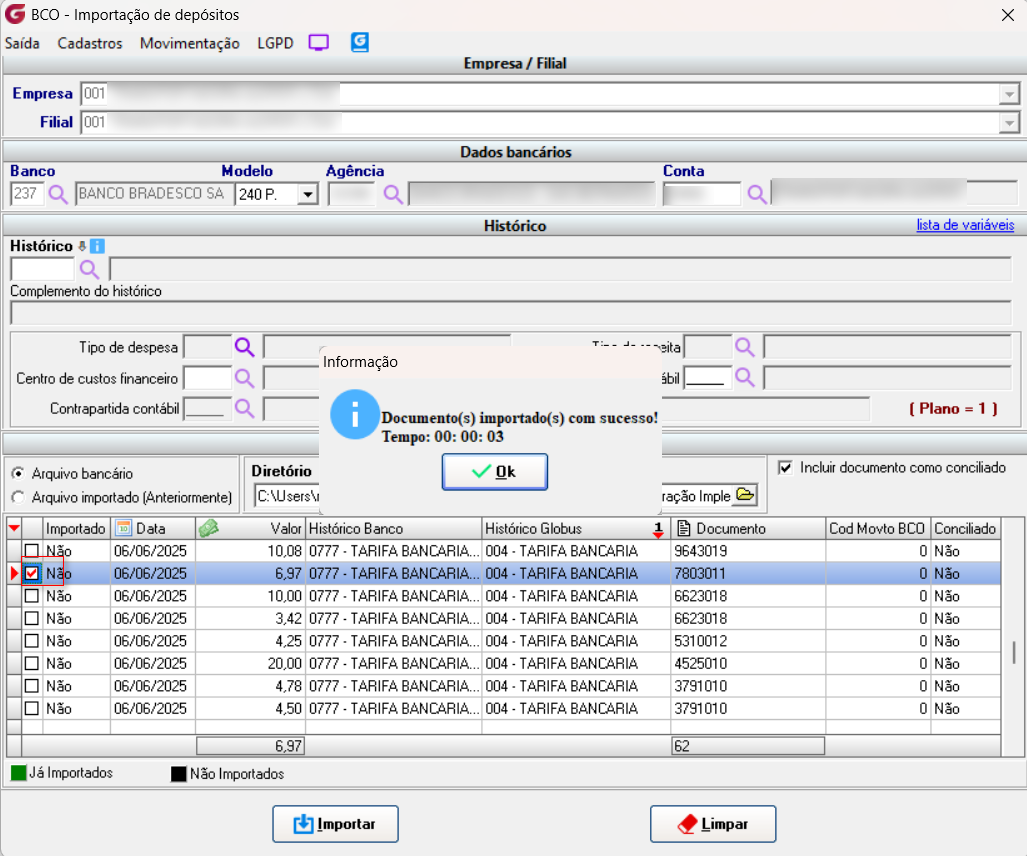Open Banco search magnifier

pyautogui.click(x=58, y=195)
